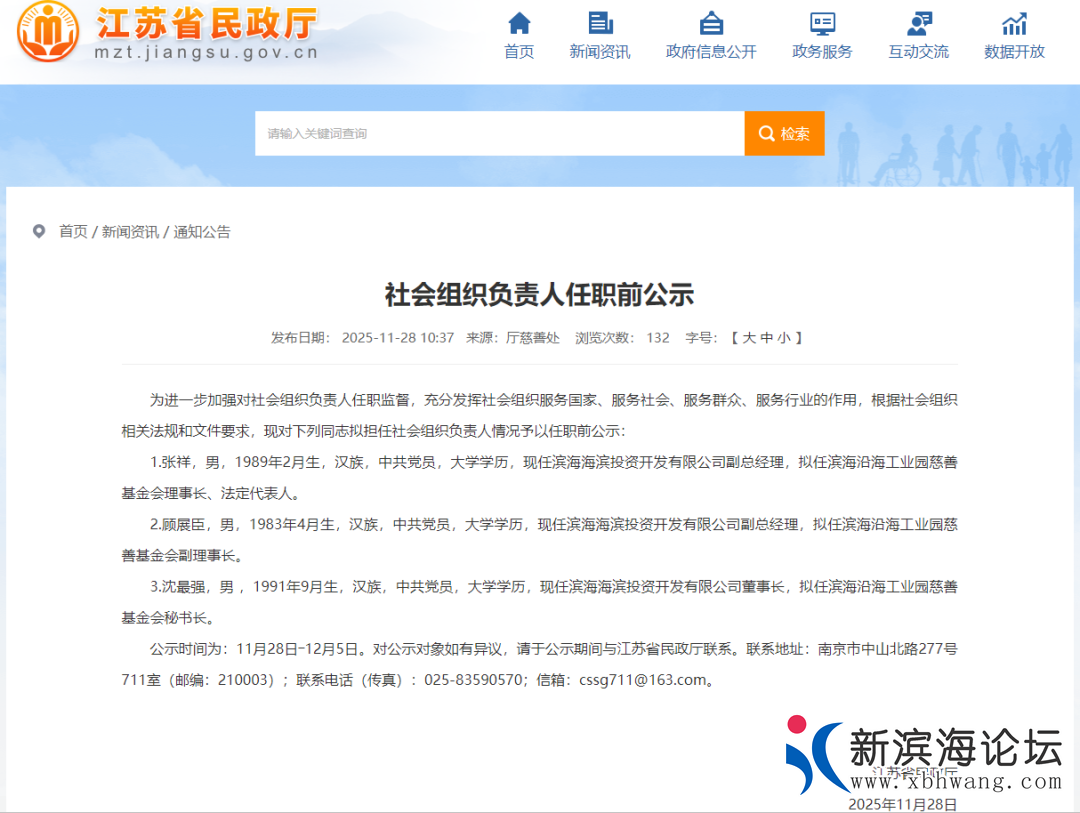The height and width of the screenshot is (813, 1080).
Task: Open 新闻资讯 in the breadcrumb path
Action: (130, 232)
